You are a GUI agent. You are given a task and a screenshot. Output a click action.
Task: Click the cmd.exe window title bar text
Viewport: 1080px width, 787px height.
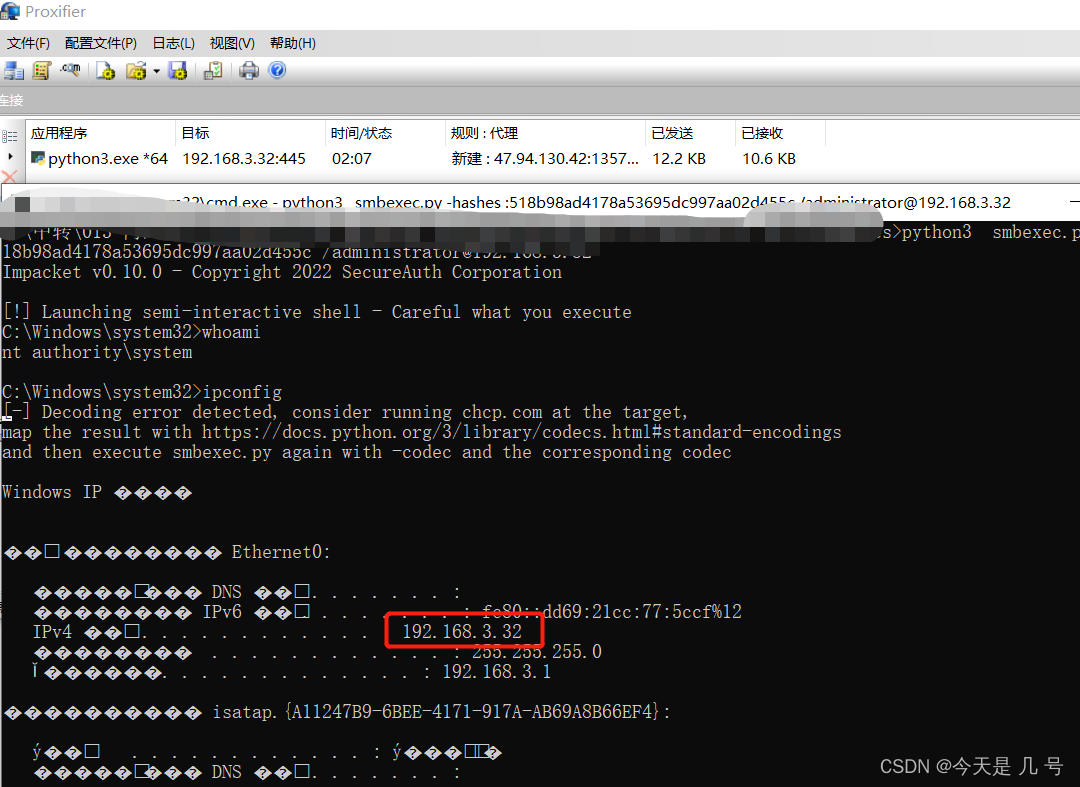(x=589, y=202)
